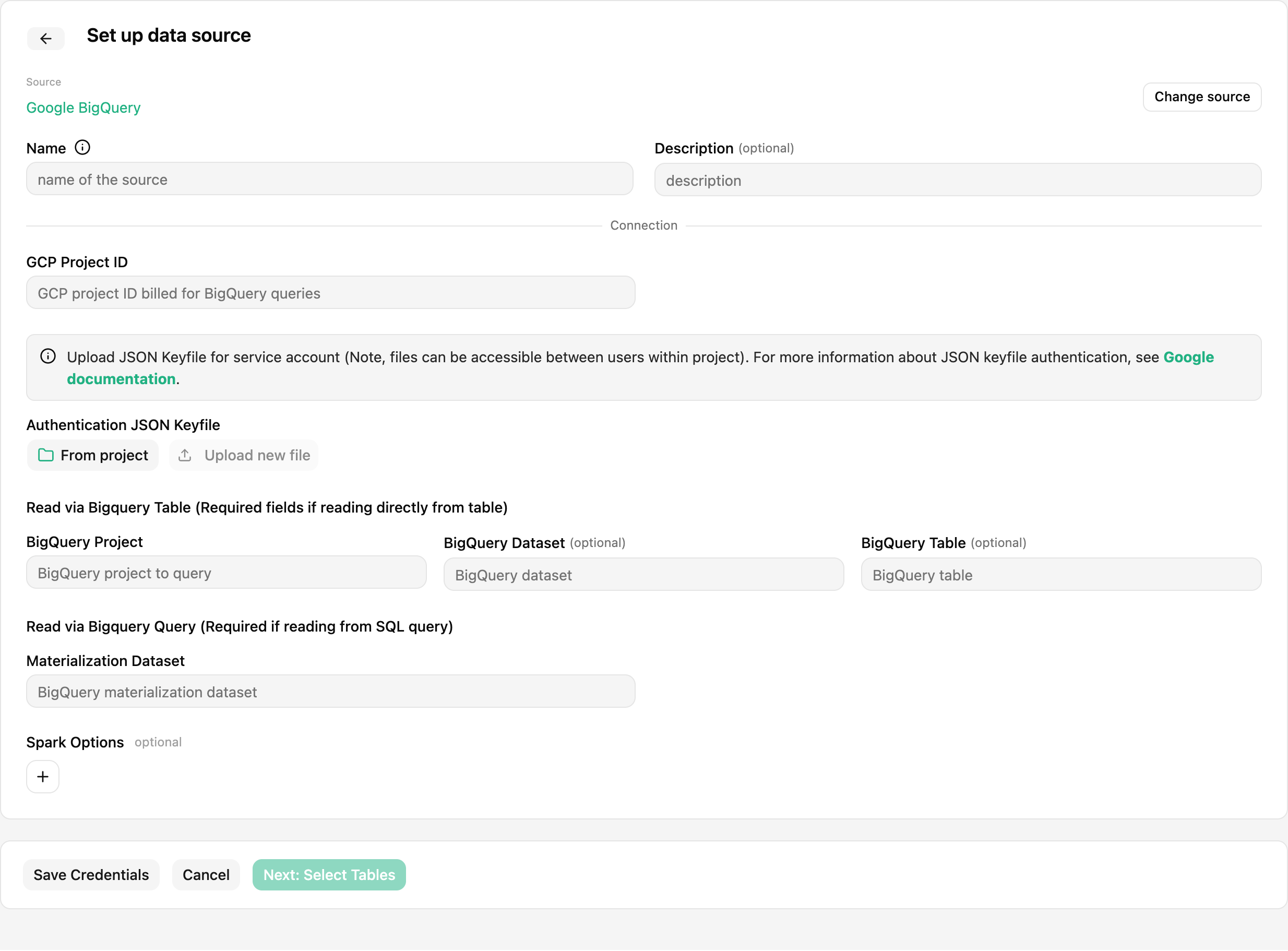Click the Change source button
This screenshot has width=1288, height=951.
tap(1202, 97)
